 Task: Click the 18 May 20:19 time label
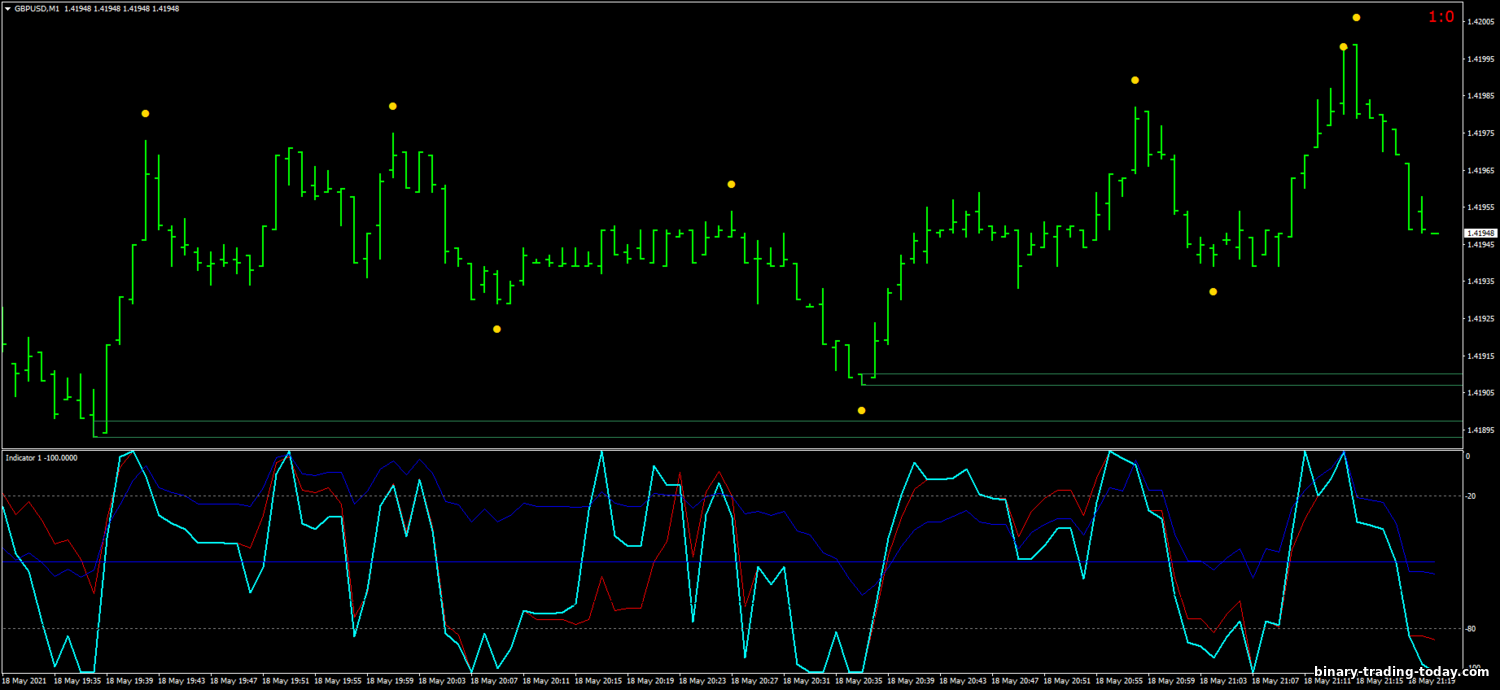pyautogui.click(x=649, y=680)
